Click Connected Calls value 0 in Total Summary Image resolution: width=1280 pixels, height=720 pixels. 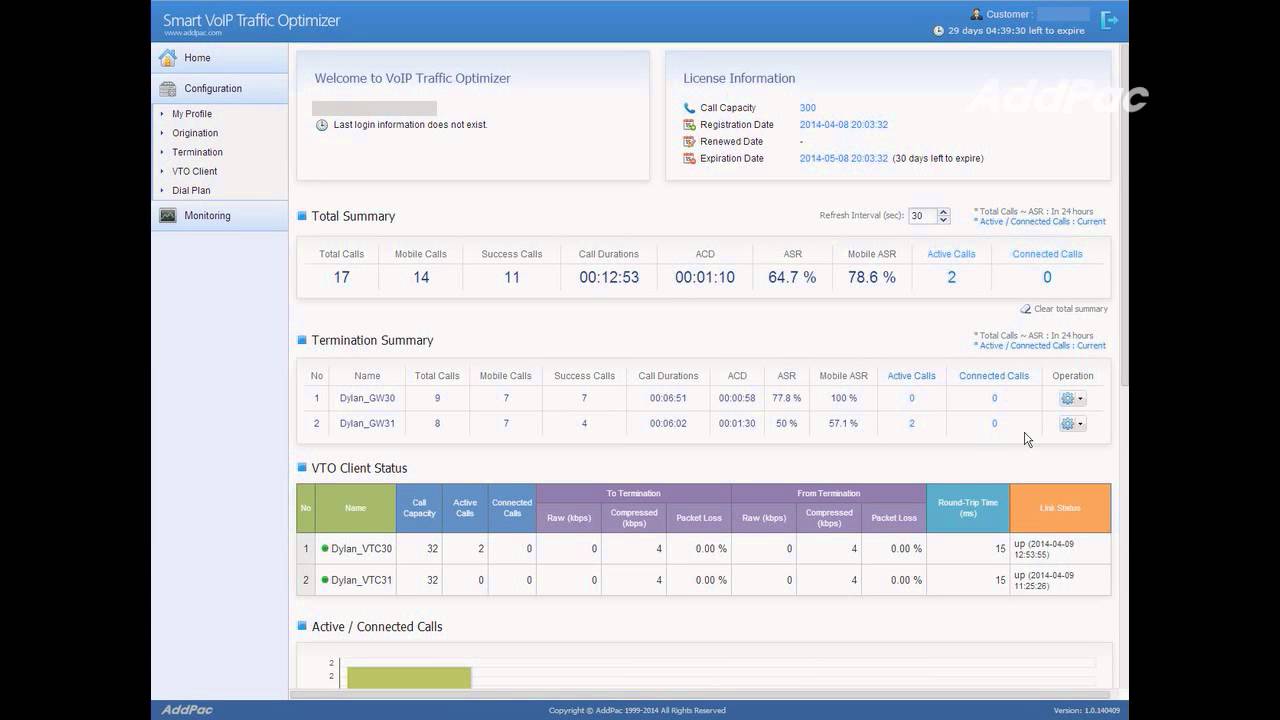tap(1047, 277)
